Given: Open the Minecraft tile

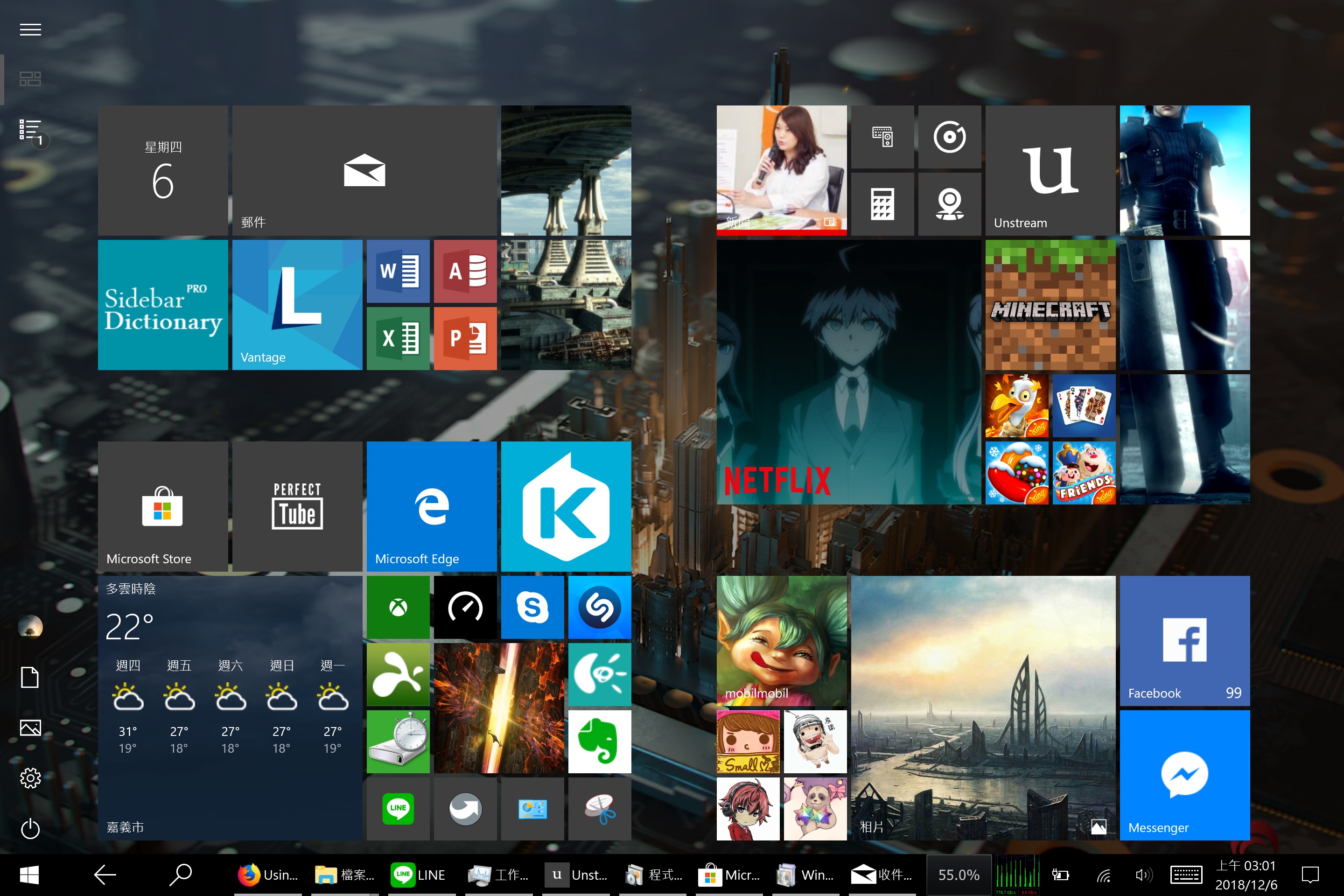Looking at the screenshot, I should coord(1050,305).
